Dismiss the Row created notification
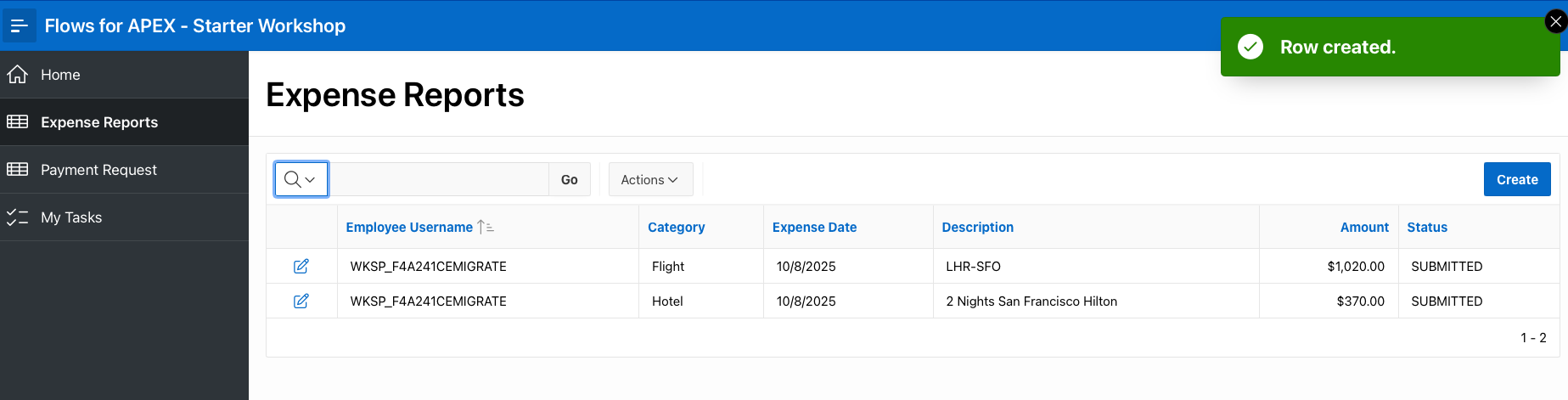 point(1555,22)
